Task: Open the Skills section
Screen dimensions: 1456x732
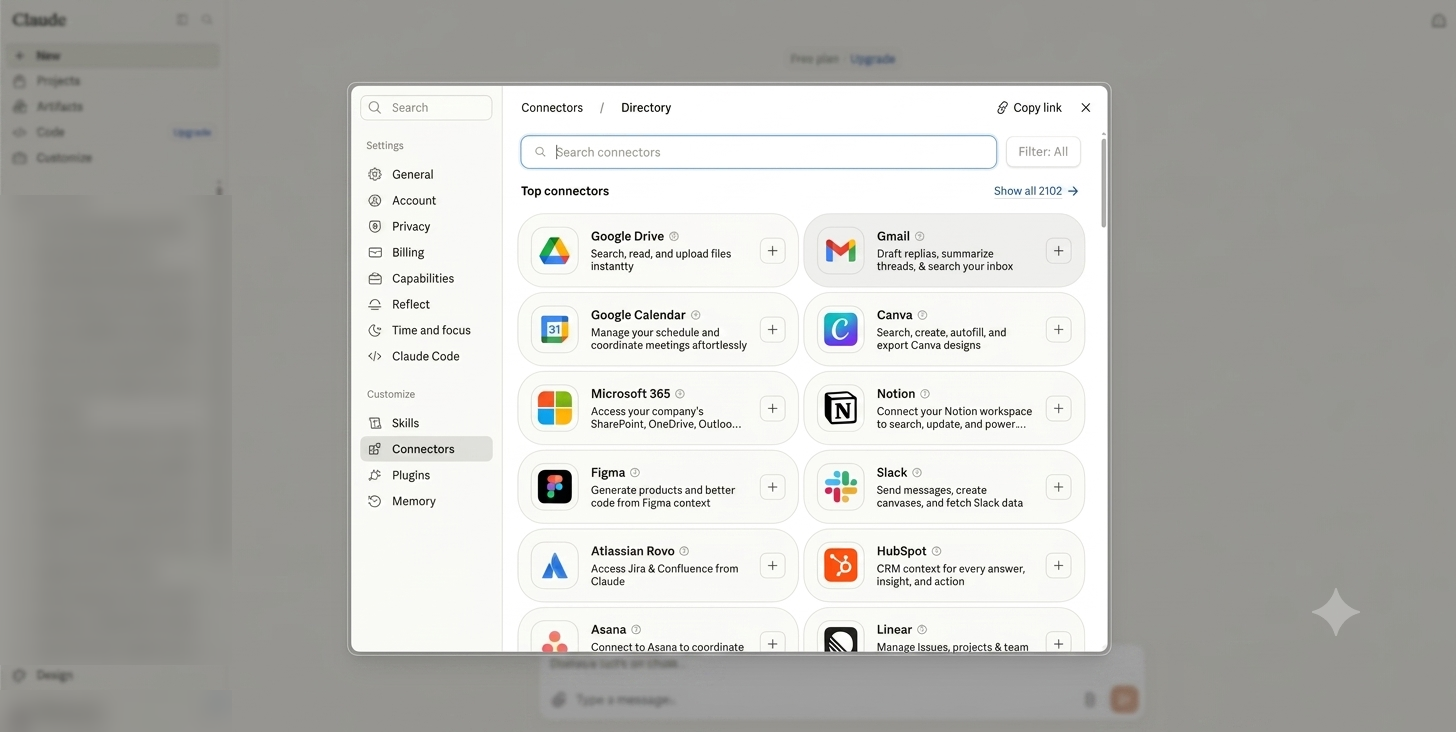Action: [426, 423]
